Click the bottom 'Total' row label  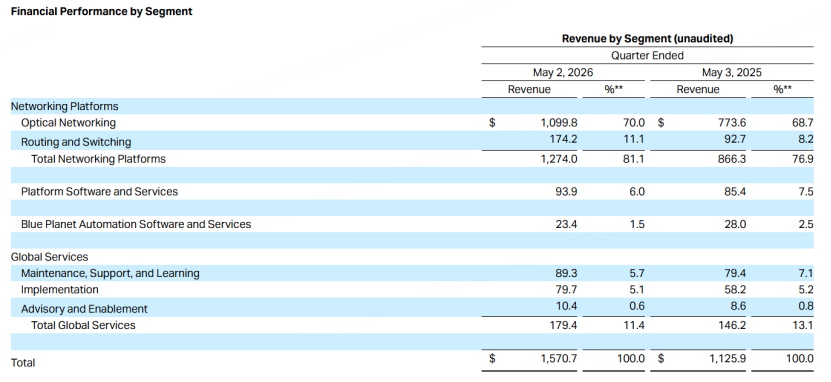[x=23, y=363]
